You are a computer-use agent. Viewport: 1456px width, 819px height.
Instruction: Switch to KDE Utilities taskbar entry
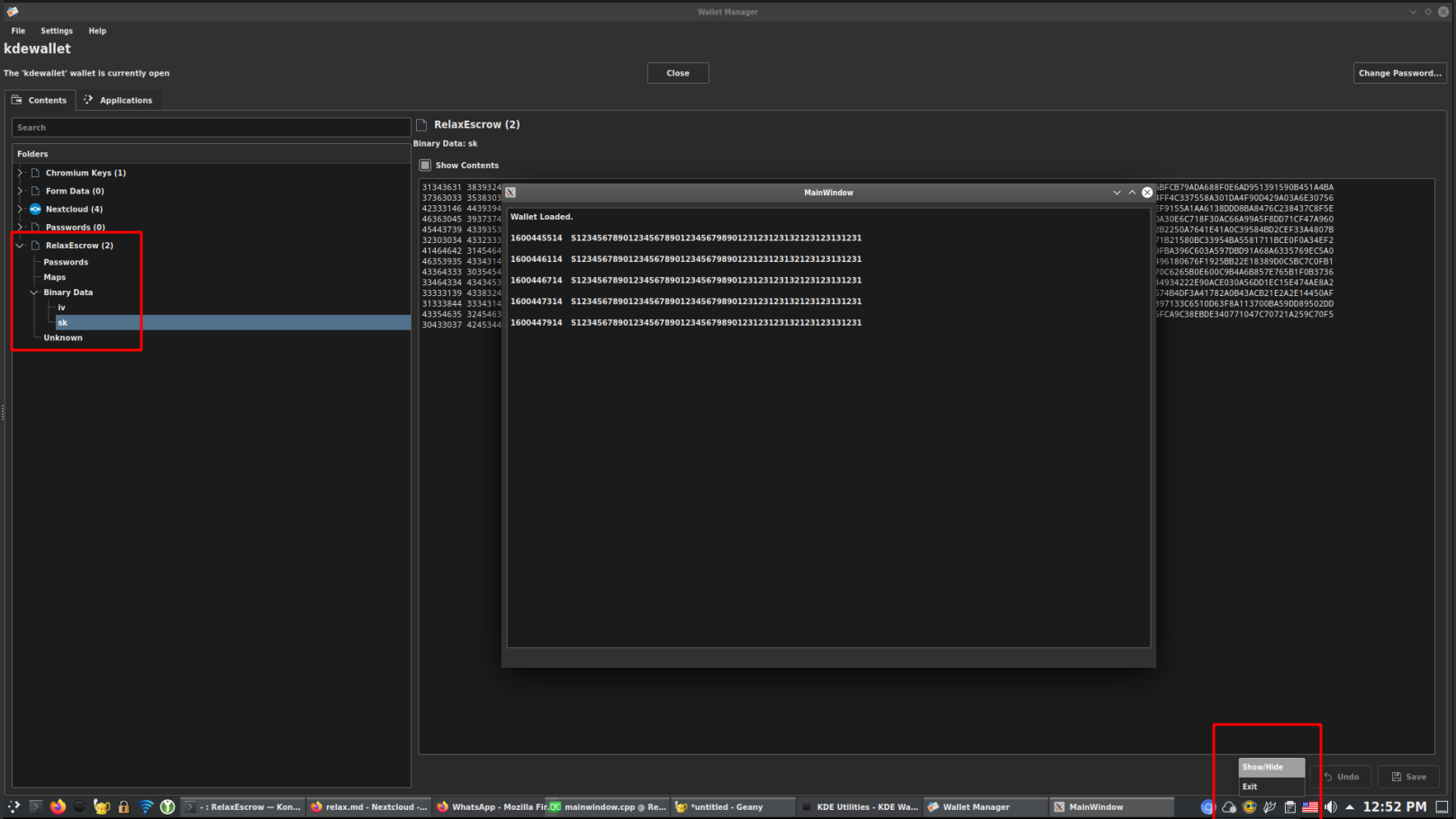pyautogui.click(x=859, y=807)
